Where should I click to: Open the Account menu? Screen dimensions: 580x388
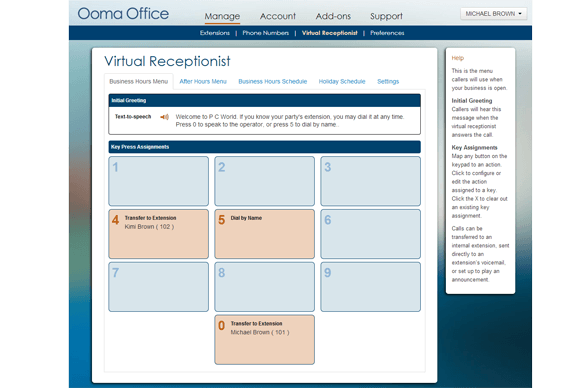tap(278, 16)
